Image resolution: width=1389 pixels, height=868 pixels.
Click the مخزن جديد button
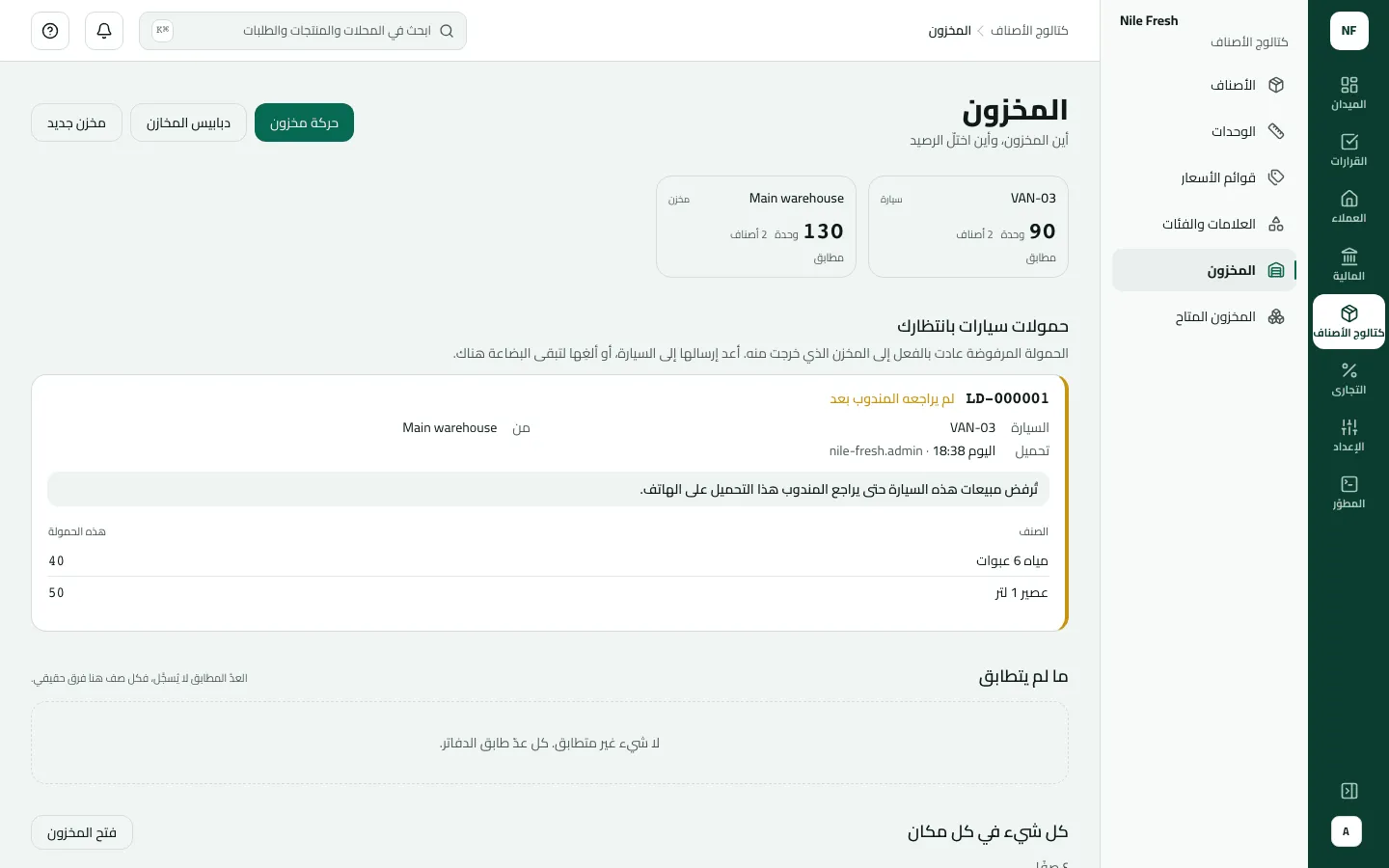(x=76, y=122)
